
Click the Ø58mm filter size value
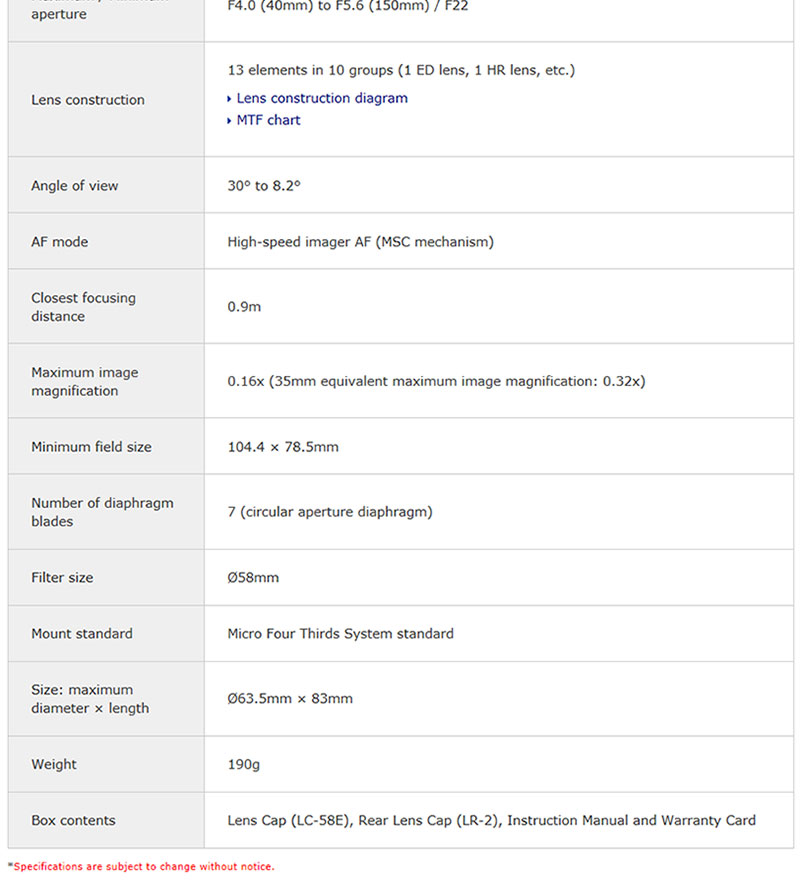[253, 578]
